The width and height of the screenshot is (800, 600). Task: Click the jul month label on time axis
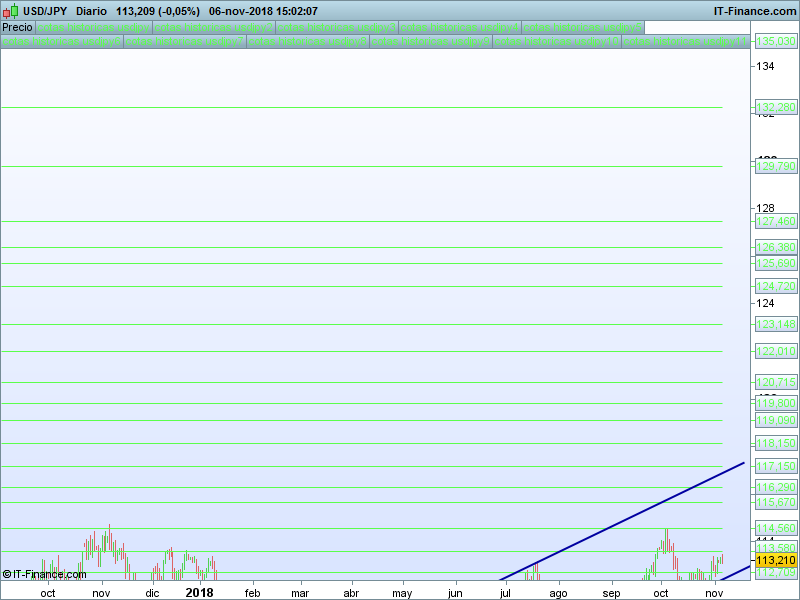point(506,592)
